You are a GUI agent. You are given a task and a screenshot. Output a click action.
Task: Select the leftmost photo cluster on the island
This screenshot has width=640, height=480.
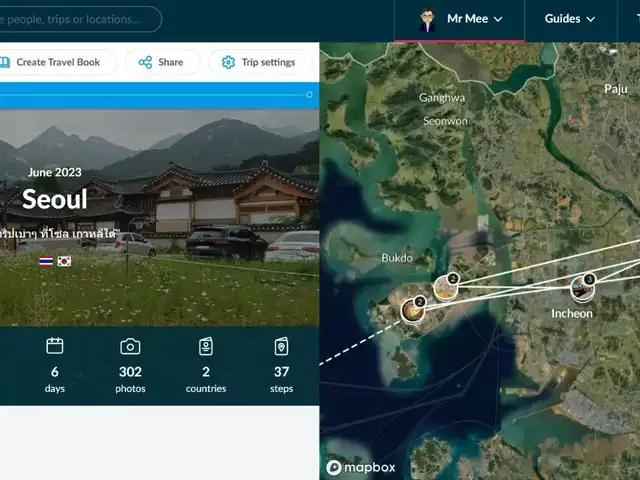[411, 309]
